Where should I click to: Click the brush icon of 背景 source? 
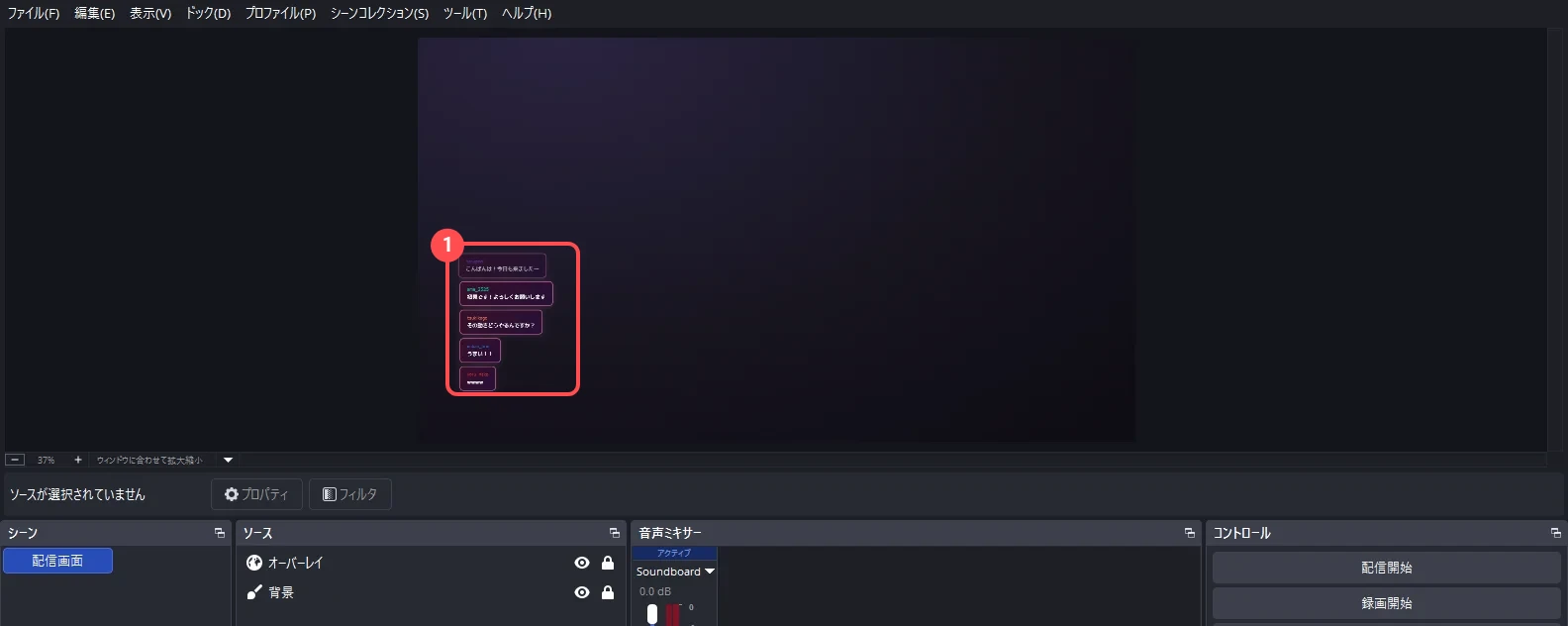[x=254, y=592]
